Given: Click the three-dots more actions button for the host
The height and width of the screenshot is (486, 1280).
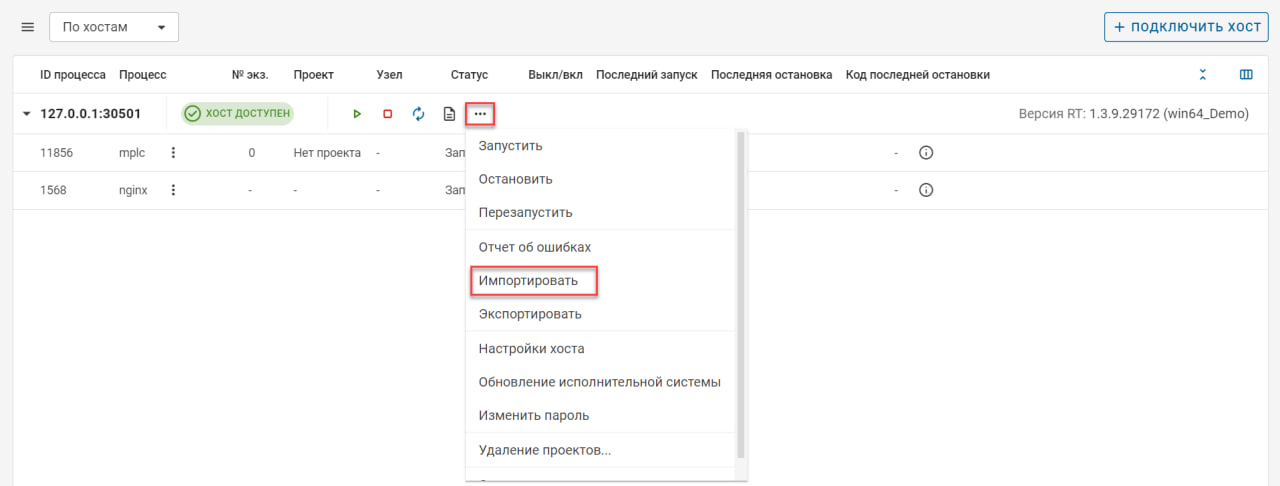Looking at the screenshot, I should 480,114.
